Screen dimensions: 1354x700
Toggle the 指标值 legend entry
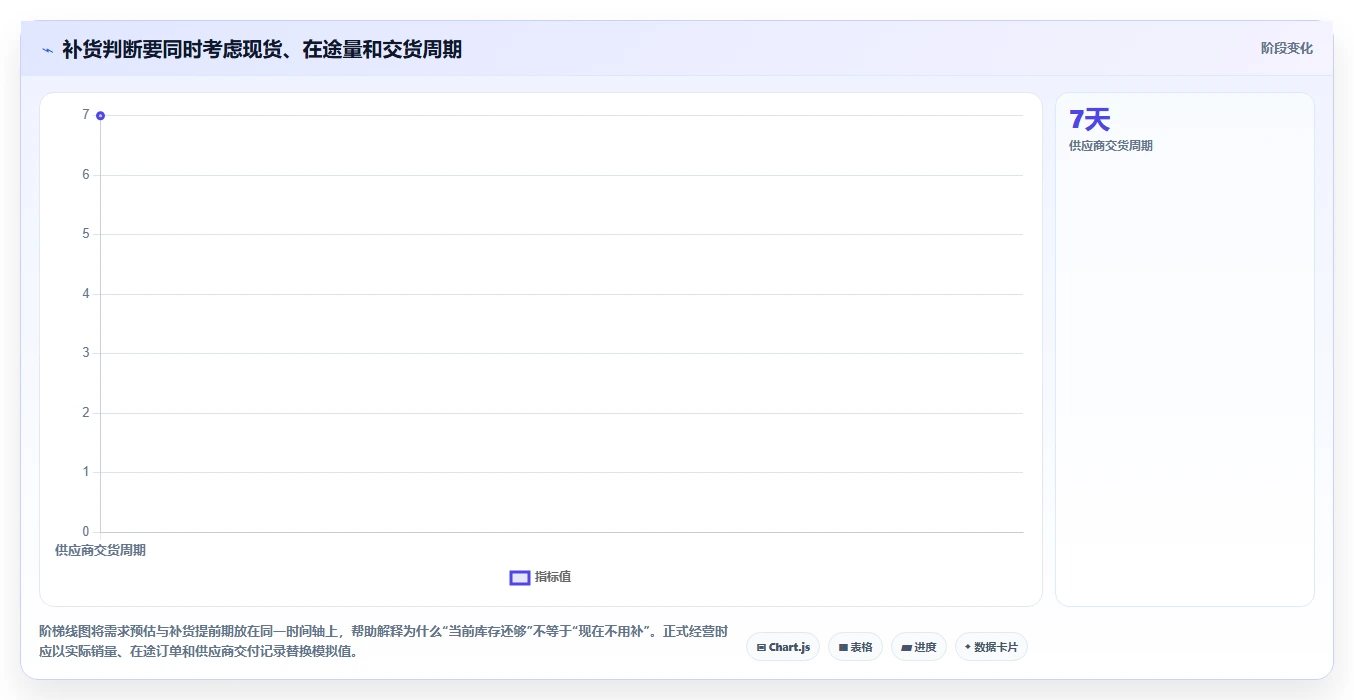tap(540, 577)
